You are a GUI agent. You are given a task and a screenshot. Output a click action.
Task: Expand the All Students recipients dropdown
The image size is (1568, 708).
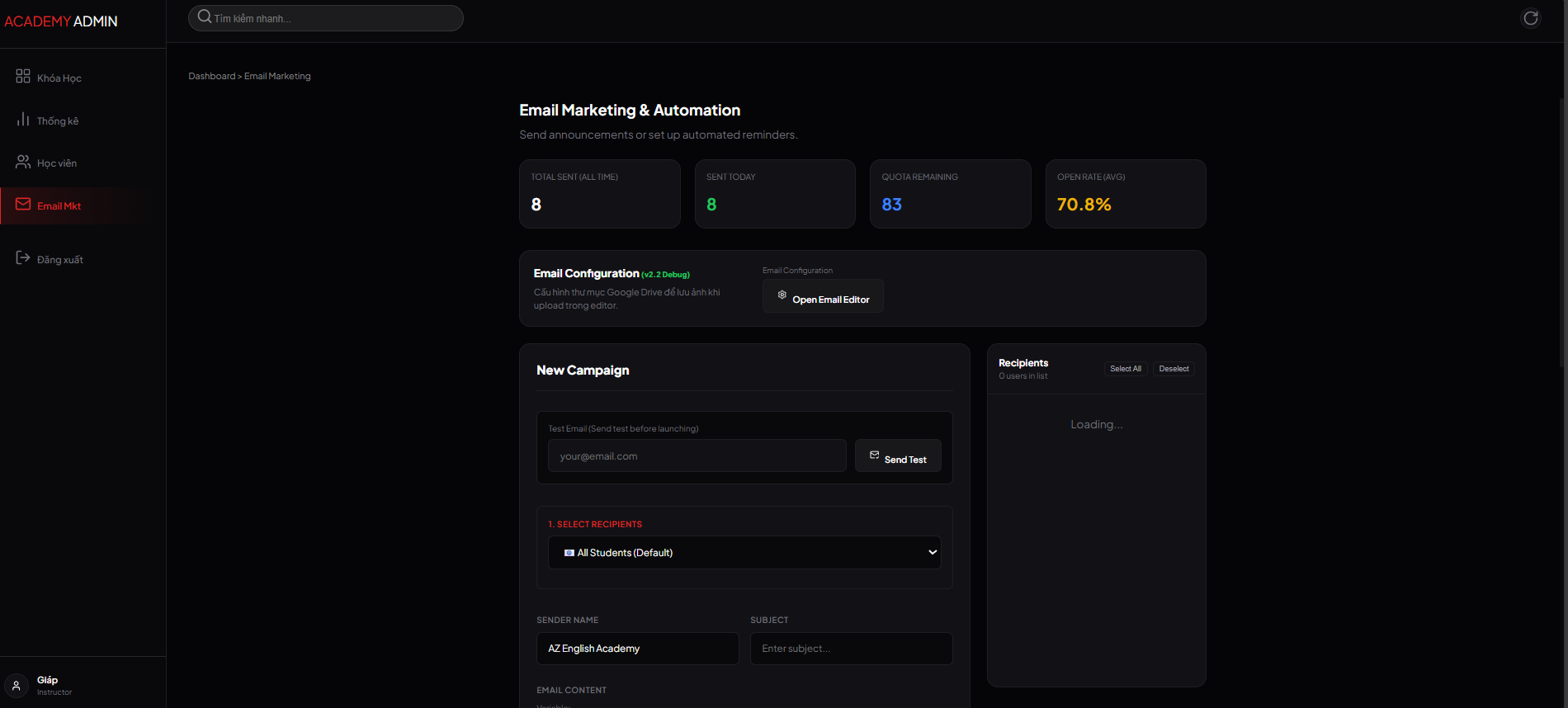click(x=744, y=553)
